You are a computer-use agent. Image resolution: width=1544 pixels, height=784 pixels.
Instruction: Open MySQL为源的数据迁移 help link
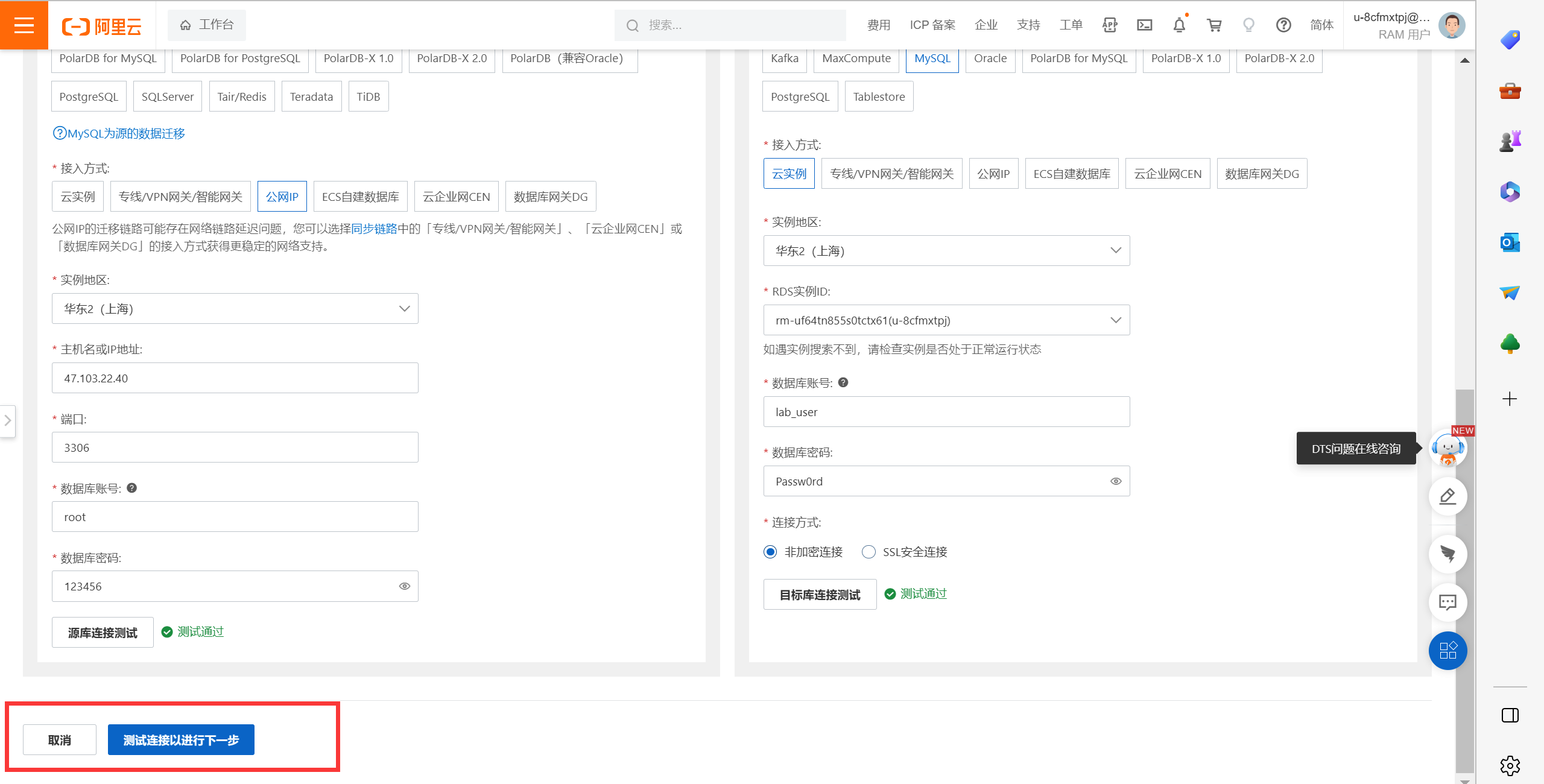(119, 133)
